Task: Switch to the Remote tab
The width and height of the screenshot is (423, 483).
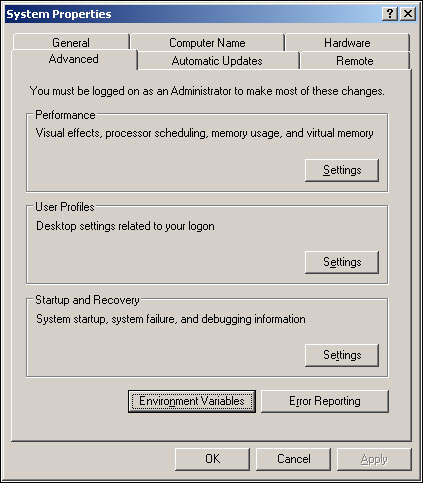Action: coord(355,61)
